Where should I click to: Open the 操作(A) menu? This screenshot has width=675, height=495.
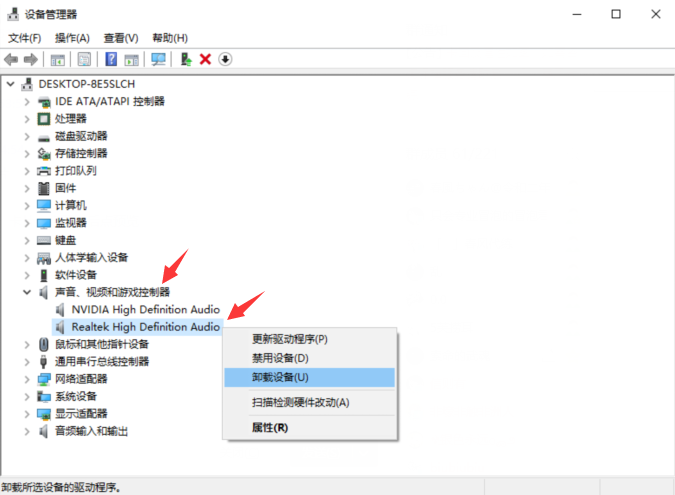pyautogui.click(x=72, y=38)
